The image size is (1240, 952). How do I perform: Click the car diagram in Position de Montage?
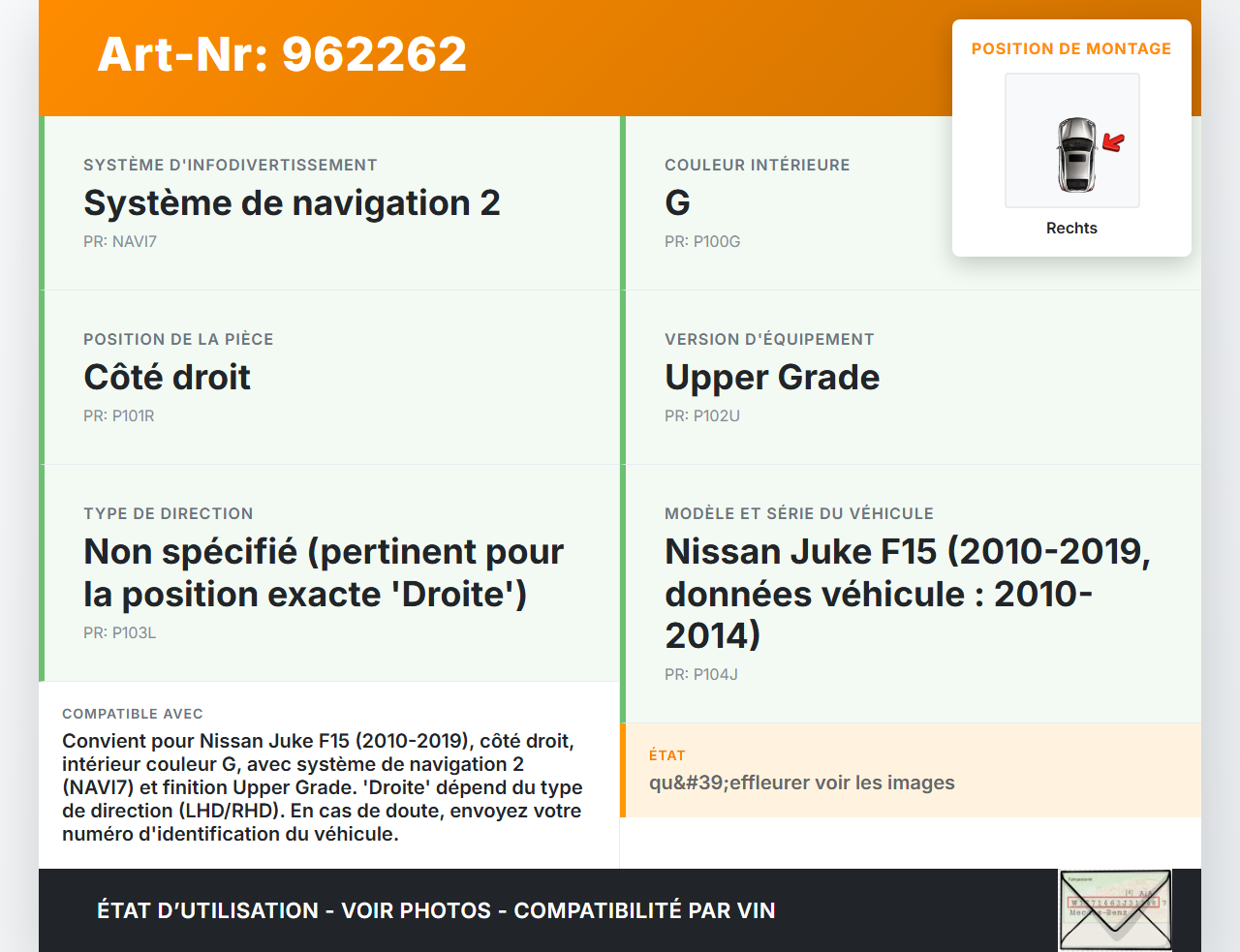[x=1071, y=139]
